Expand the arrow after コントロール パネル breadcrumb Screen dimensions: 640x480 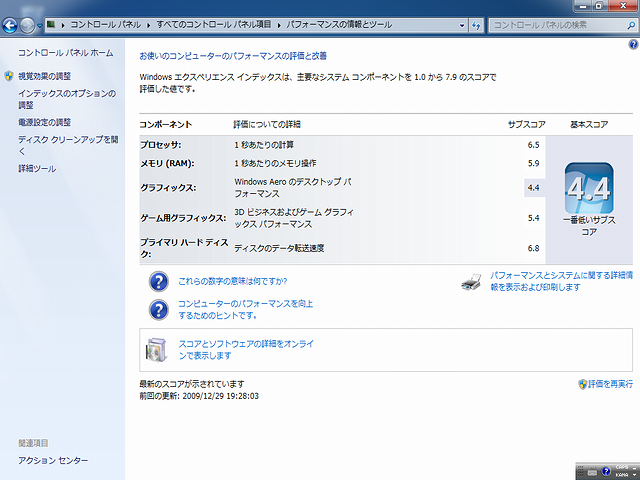click(x=149, y=25)
